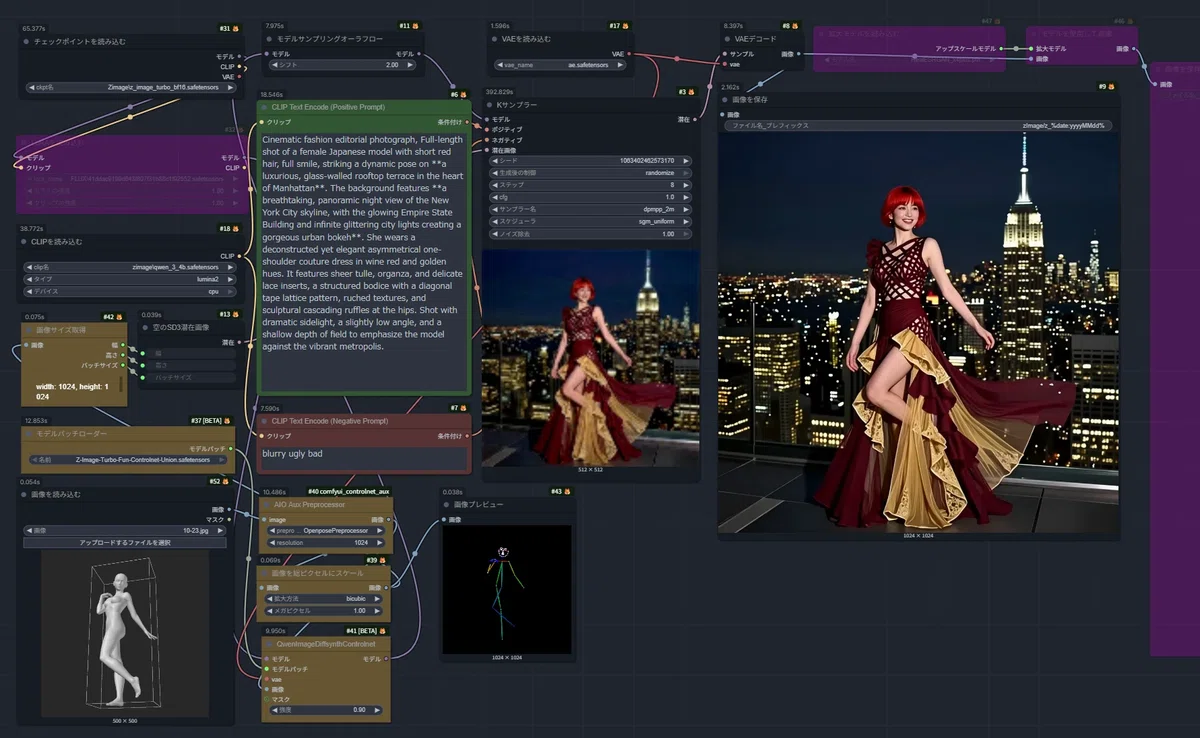Open the 拡大方法 dropdown showing bicubic

tap(325, 598)
